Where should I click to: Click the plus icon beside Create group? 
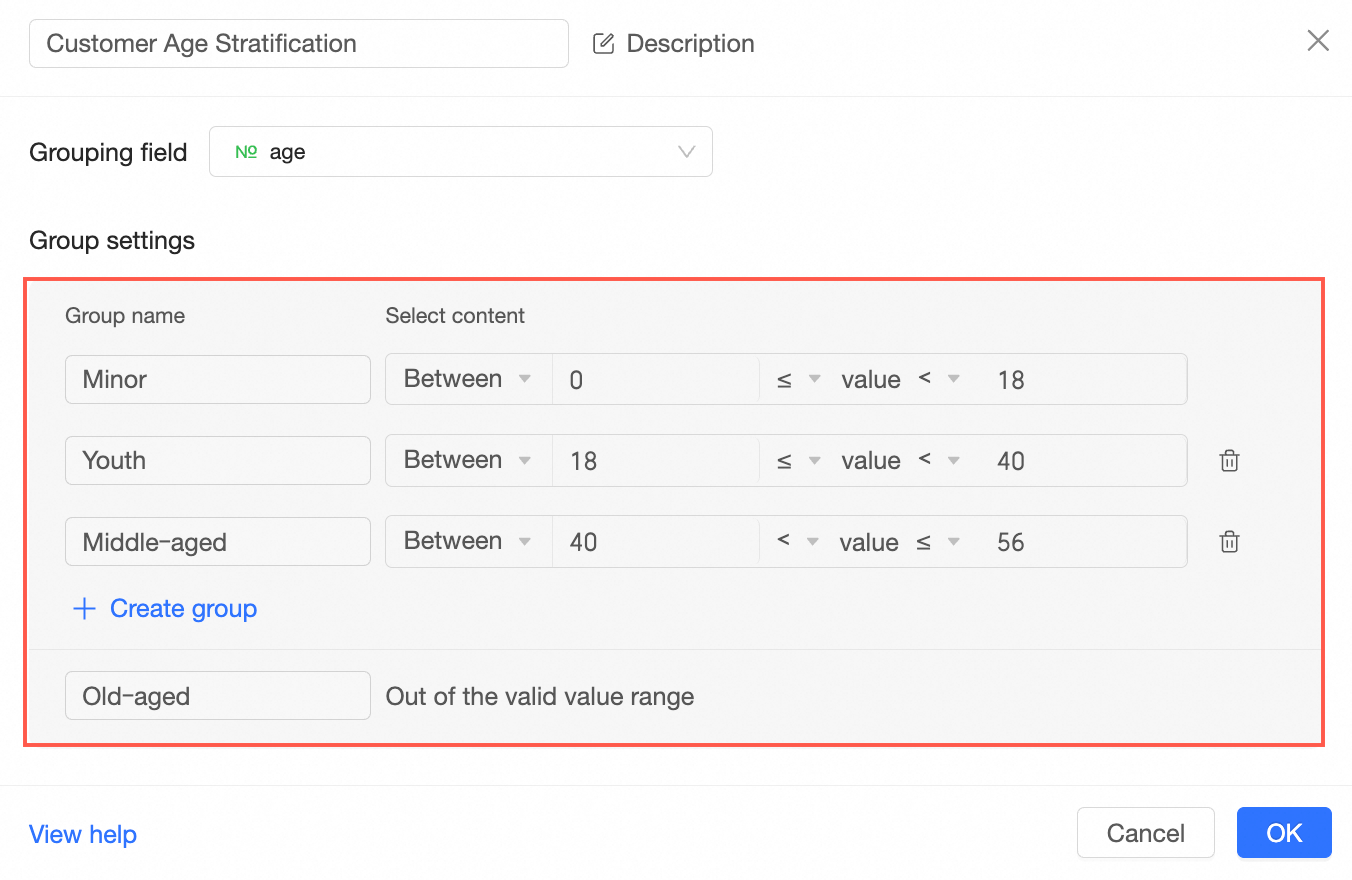click(x=85, y=609)
